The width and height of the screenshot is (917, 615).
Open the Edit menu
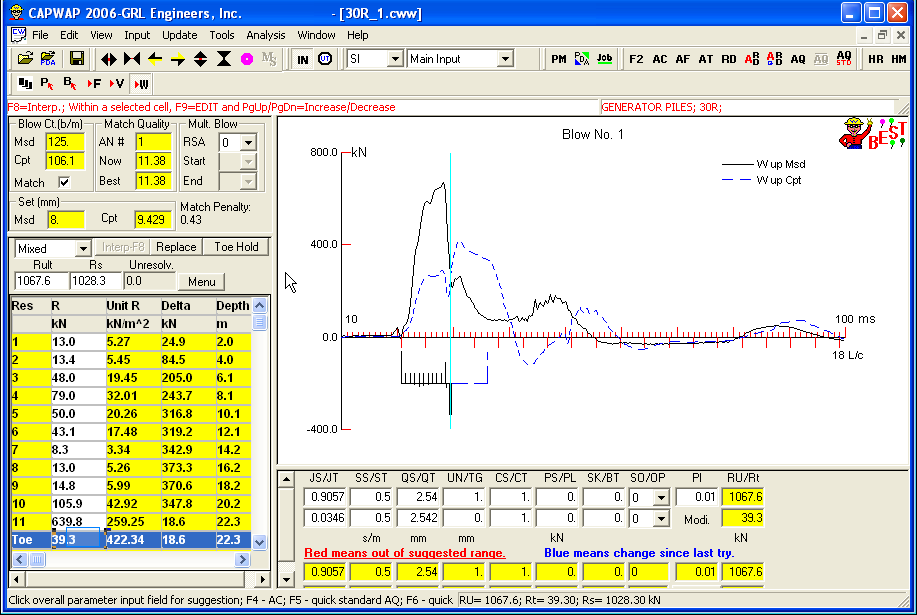pos(69,35)
